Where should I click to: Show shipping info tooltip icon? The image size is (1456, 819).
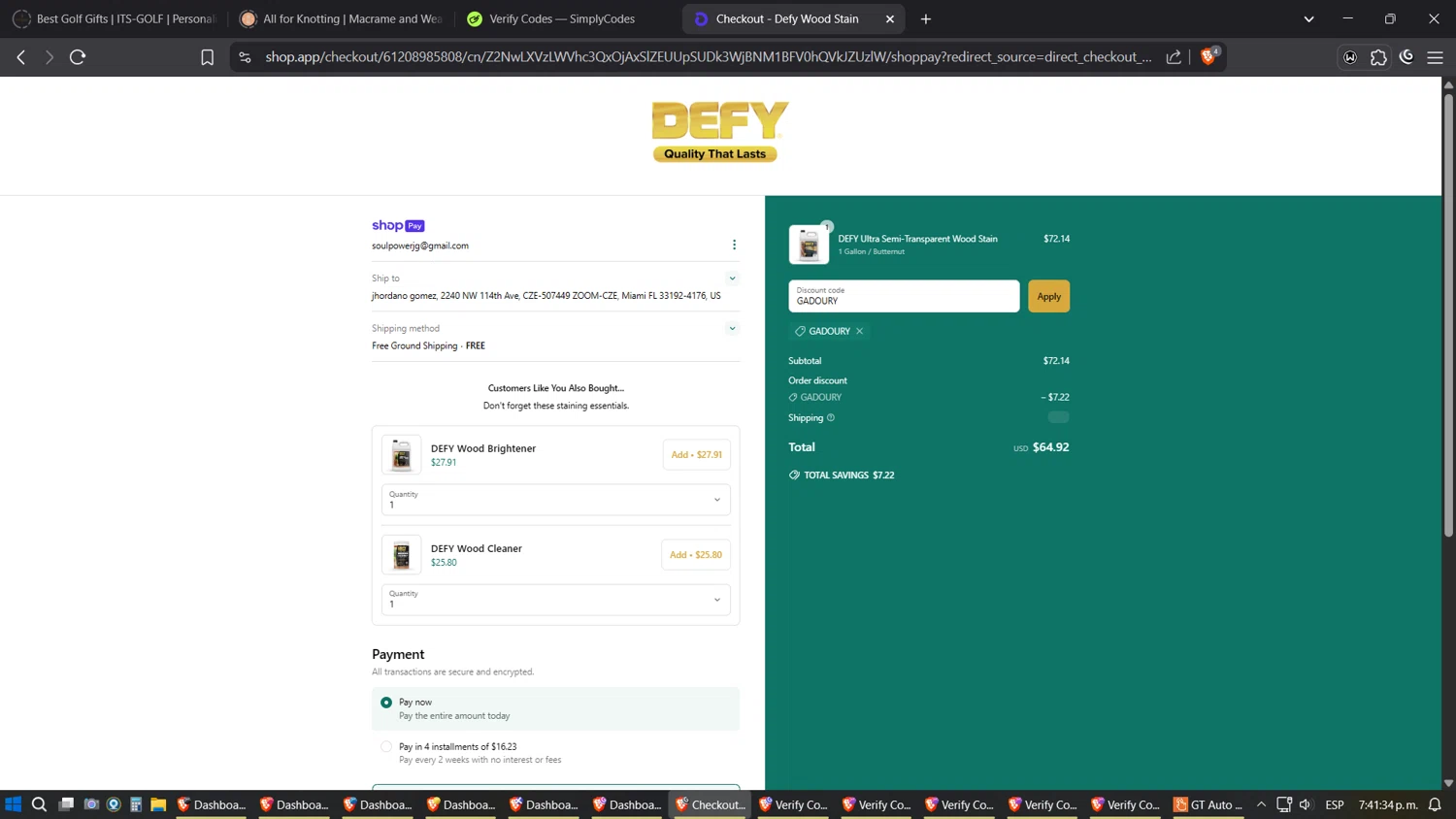point(830,418)
